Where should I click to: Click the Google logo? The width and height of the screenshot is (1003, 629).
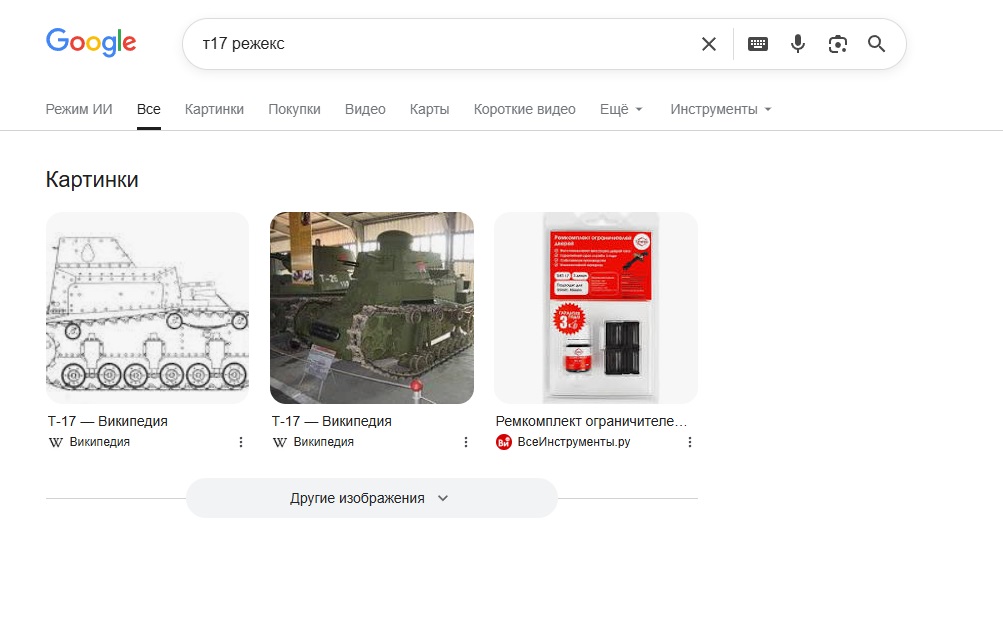click(91, 43)
